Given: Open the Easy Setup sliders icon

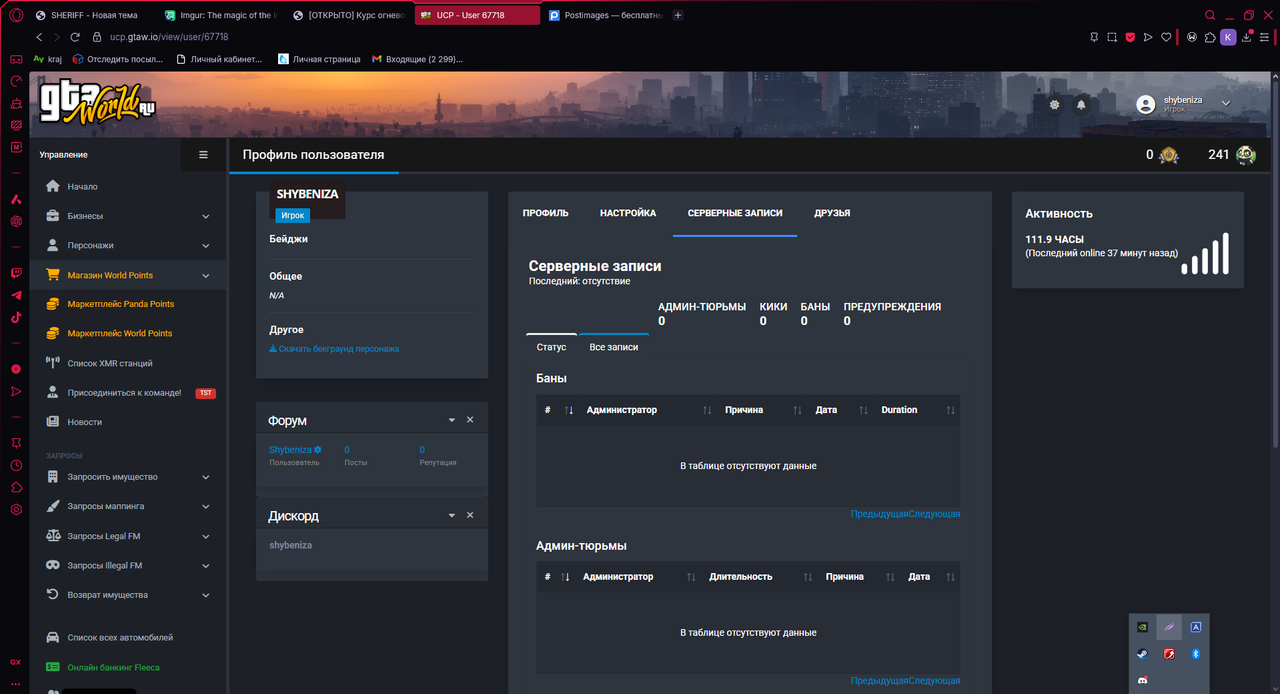Looking at the screenshot, I should [1265, 37].
